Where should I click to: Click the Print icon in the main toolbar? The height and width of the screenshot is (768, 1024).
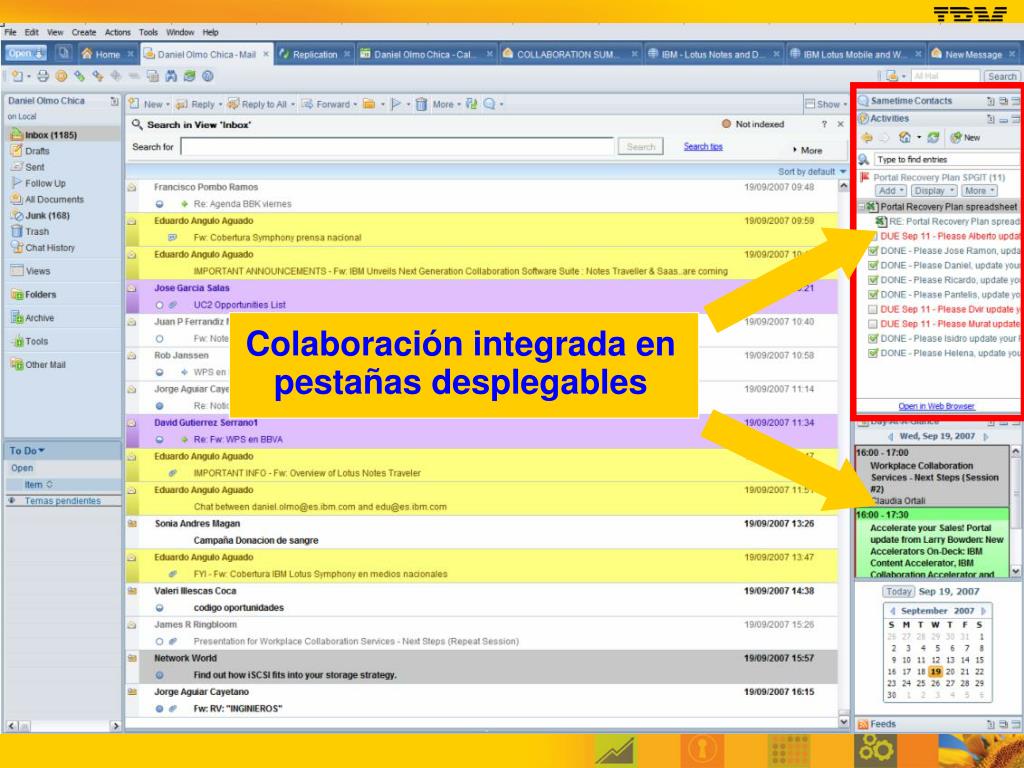[x=43, y=76]
